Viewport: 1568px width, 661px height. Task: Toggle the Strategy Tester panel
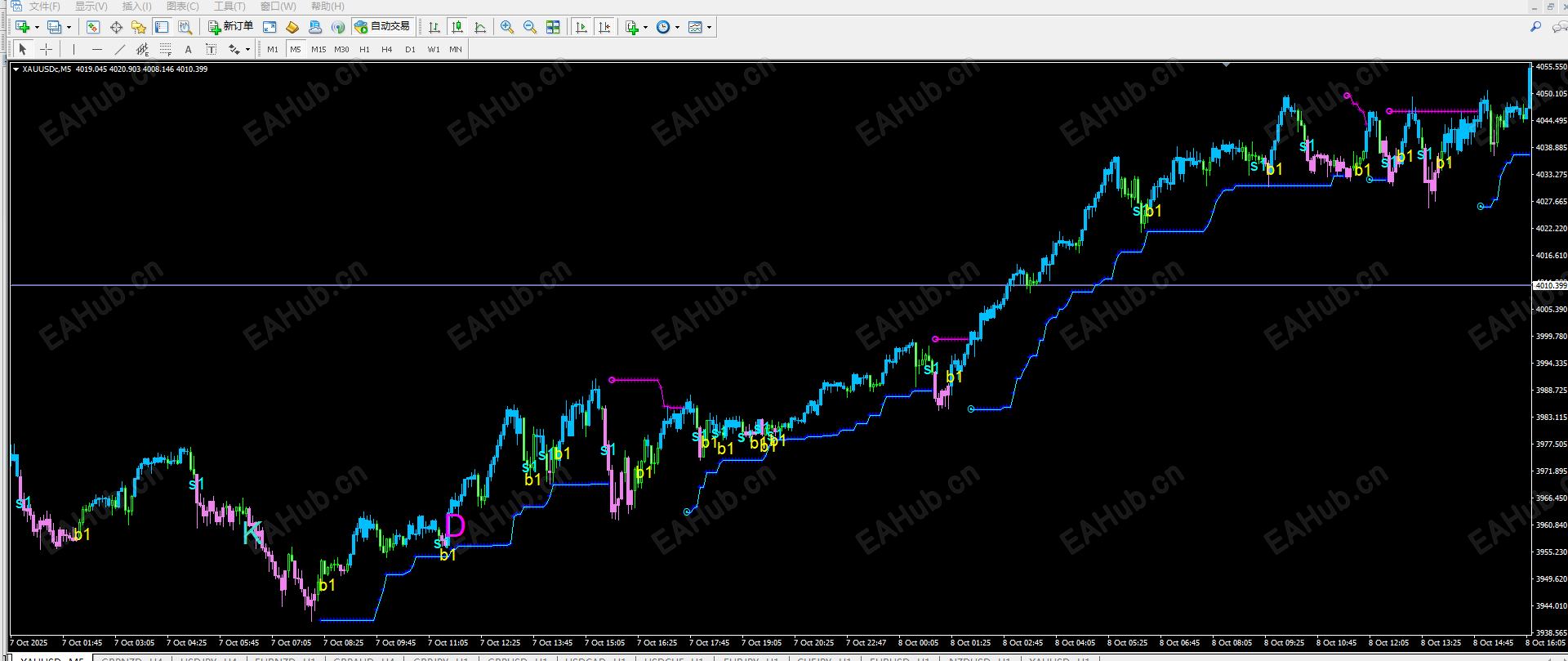pos(185,27)
